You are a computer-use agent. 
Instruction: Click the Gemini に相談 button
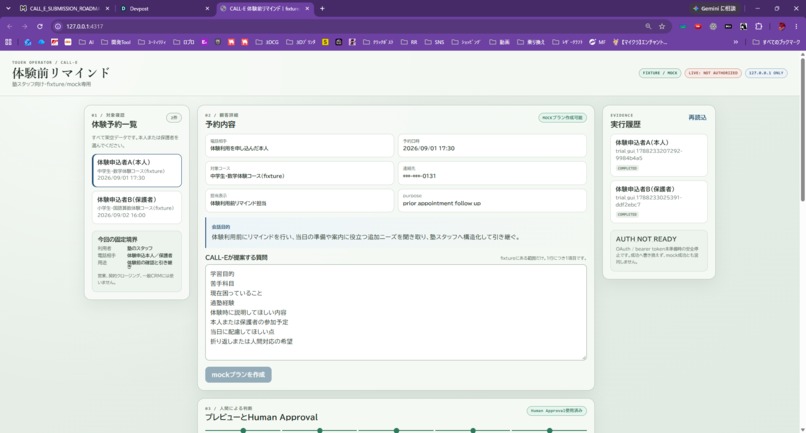click(714, 8)
